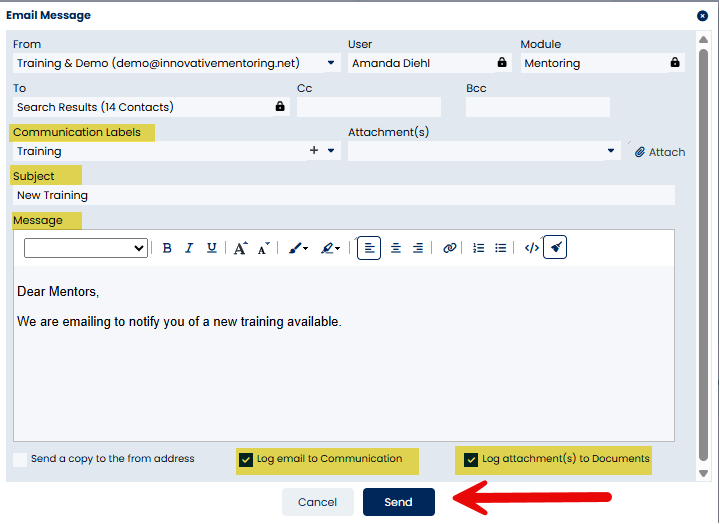Insert a numbered list
This screenshot has height=524, width=720.
click(x=478, y=248)
